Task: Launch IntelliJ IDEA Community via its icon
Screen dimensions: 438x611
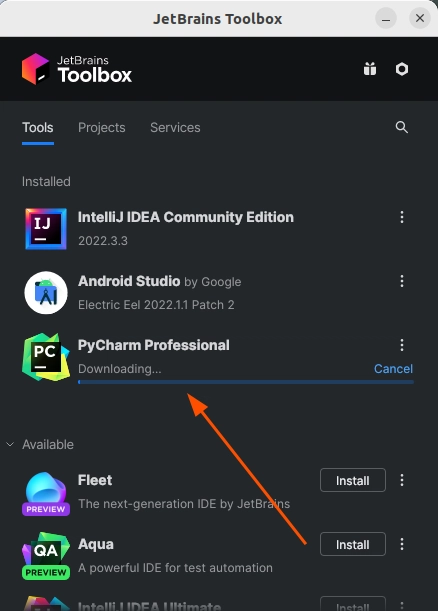Action: tap(46, 229)
